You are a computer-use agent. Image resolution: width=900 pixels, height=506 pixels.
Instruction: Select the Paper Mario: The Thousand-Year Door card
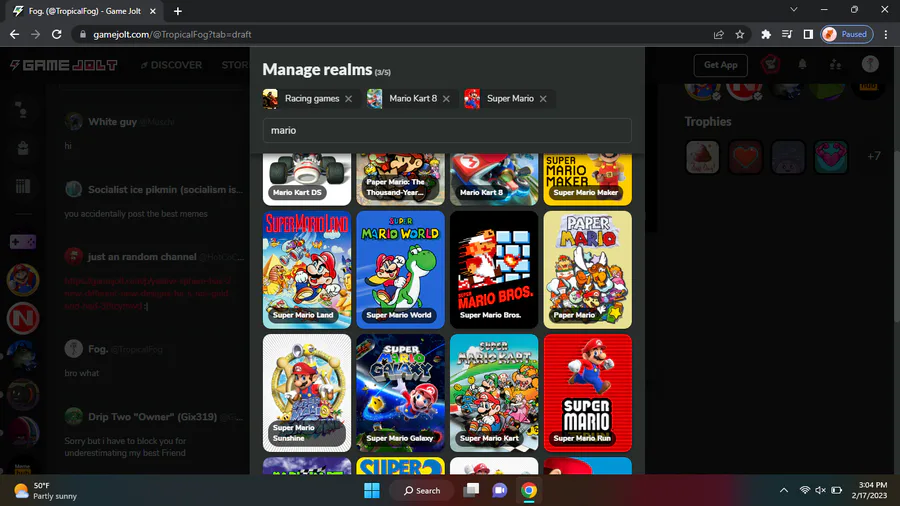[x=400, y=179]
